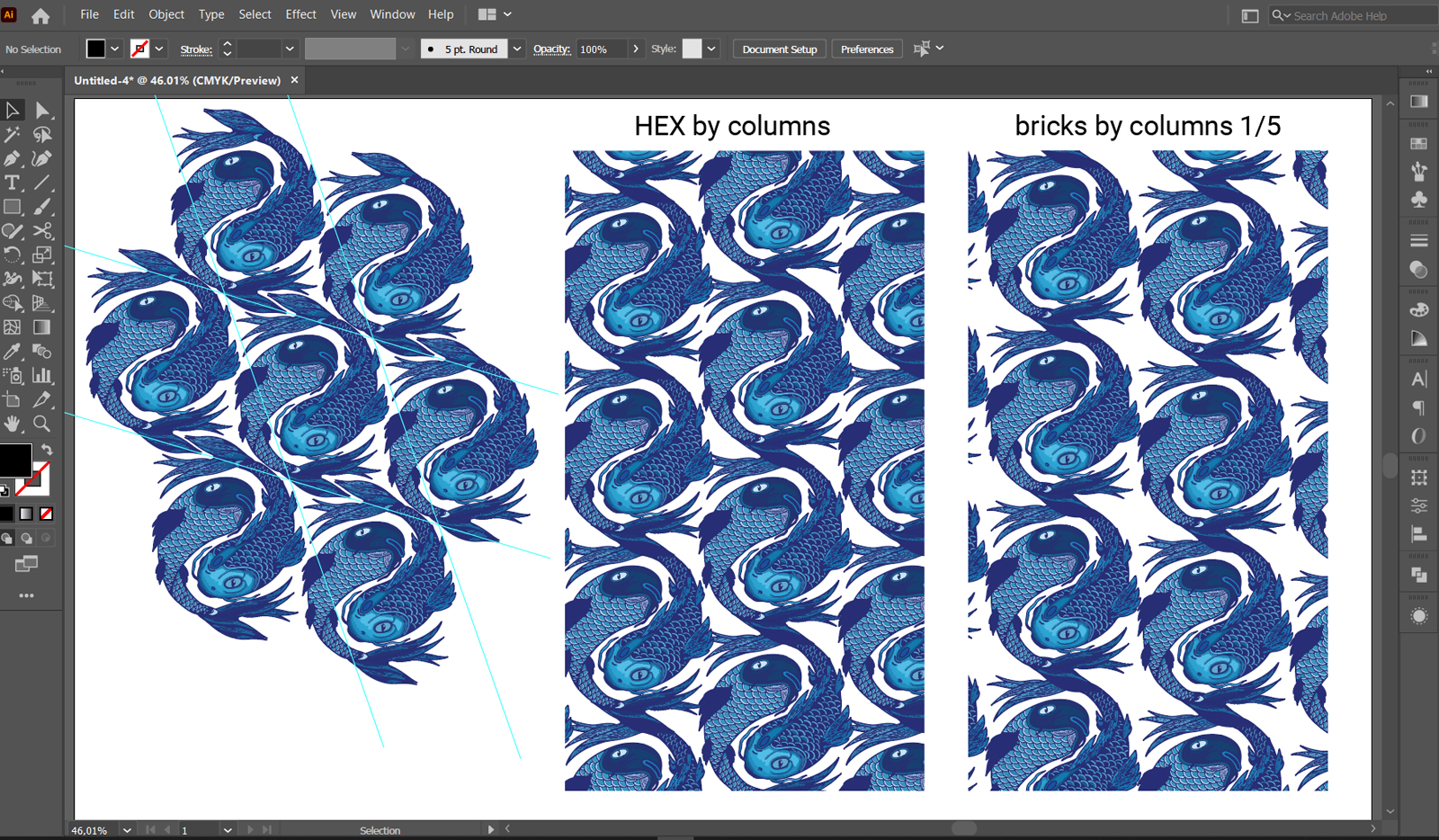Select the Hand tool
Image resolution: width=1439 pixels, height=840 pixels.
point(13,424)
